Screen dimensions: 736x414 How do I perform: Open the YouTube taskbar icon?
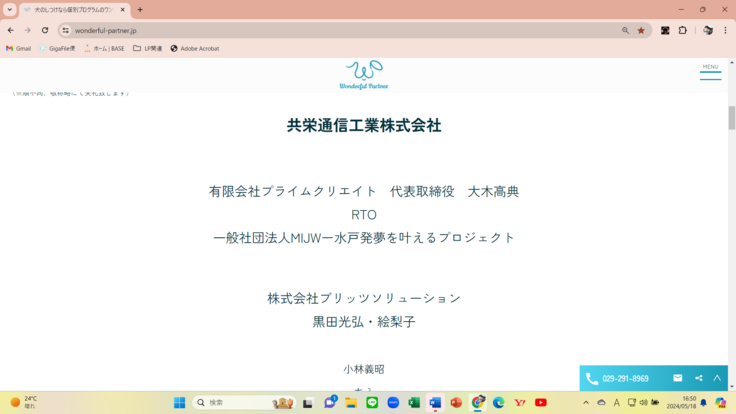[541, 402]
